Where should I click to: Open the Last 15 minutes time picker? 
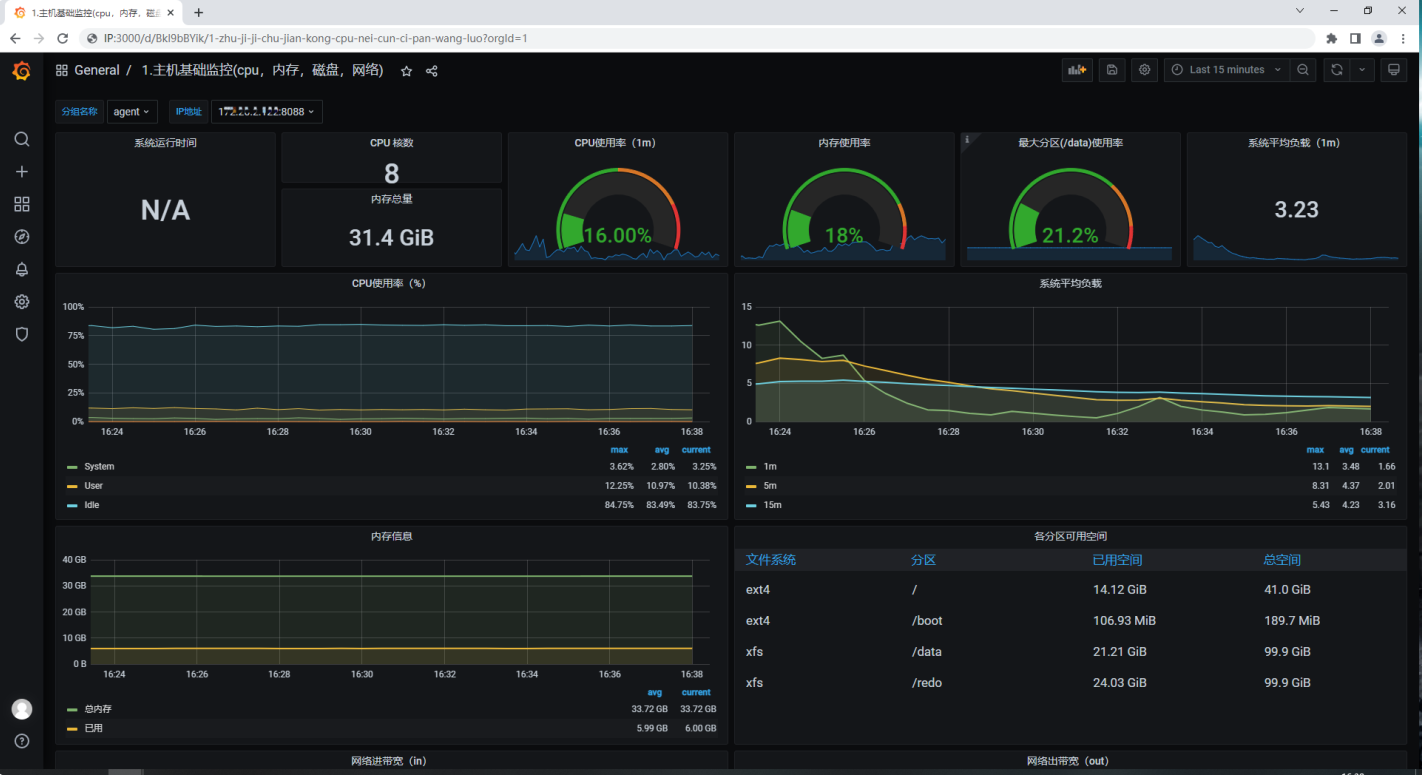(1226, 70)
